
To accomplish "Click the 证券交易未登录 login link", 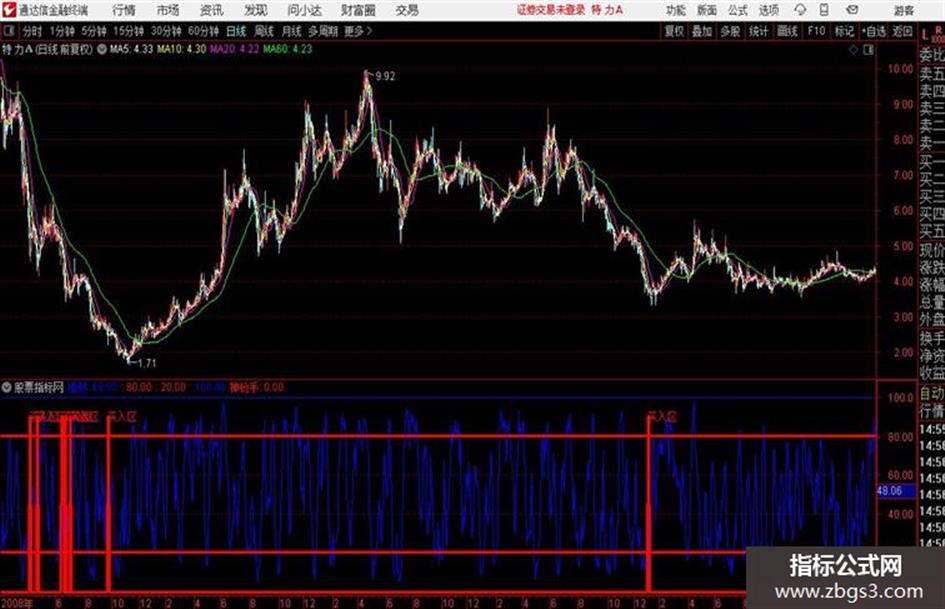I will (551, 10).
